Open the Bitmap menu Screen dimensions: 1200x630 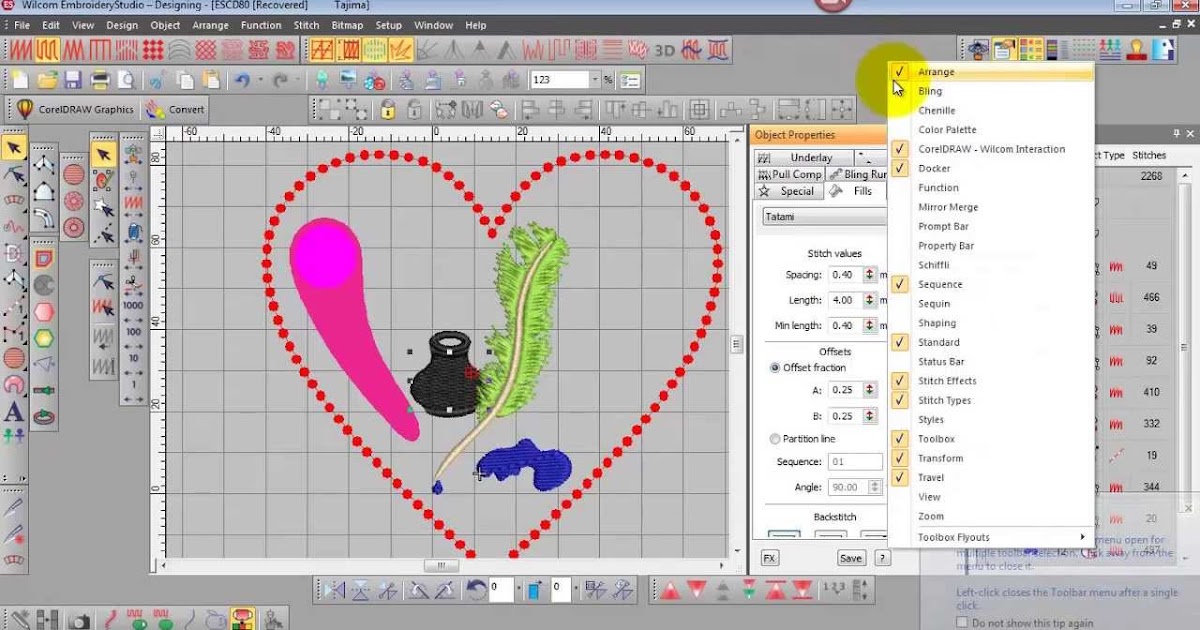point(347,25)
